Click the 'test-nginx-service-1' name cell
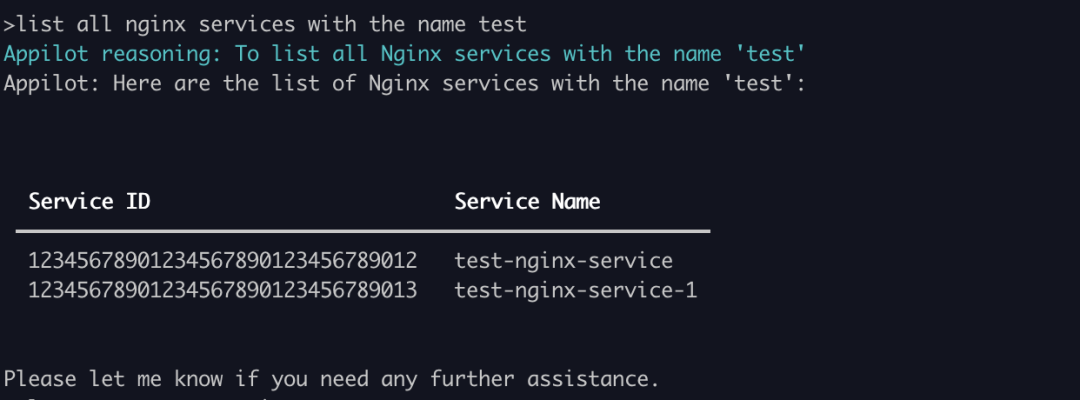Image resolution: width=1080 pixels, height=400 pixels. pyautogui.click(x=576, y=291)
